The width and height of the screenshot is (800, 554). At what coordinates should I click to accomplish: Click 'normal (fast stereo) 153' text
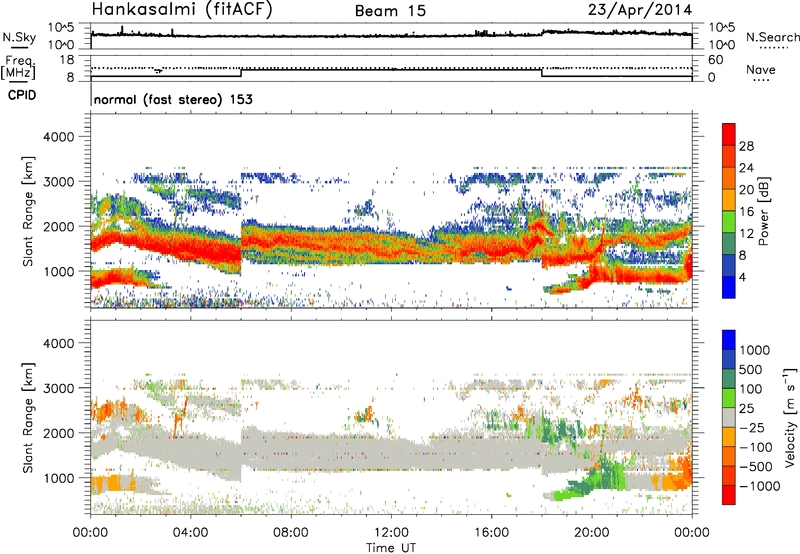(173, 99)
